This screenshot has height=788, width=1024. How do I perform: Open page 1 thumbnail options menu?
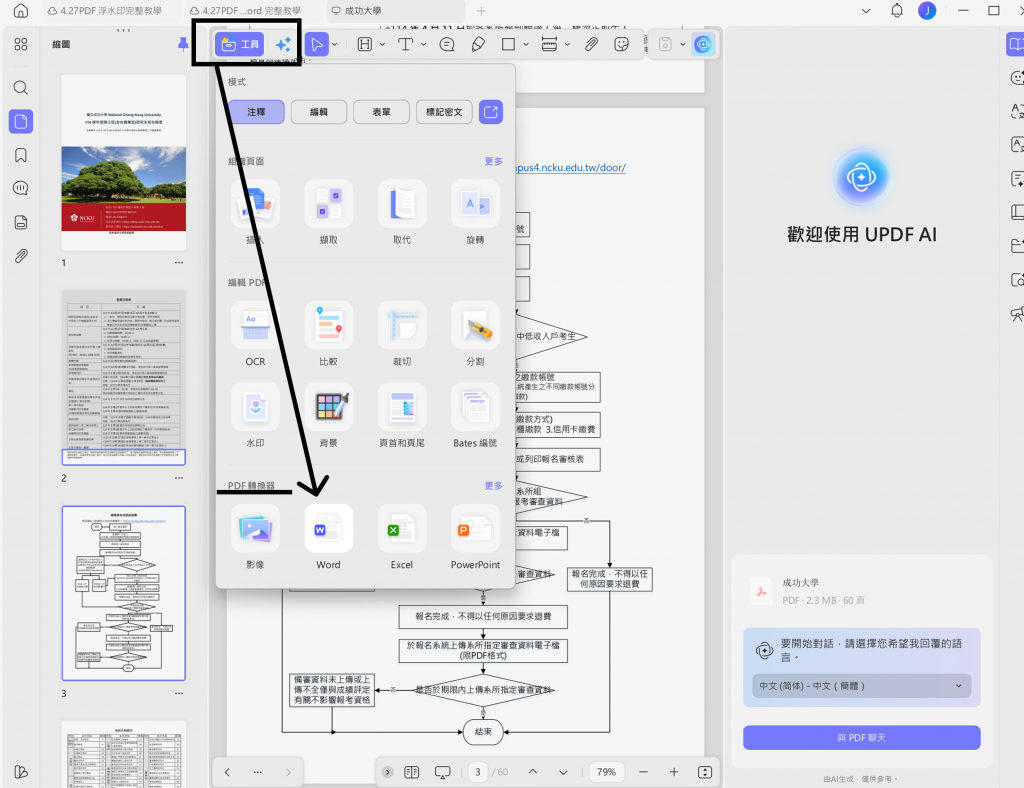tap(179, 262)
